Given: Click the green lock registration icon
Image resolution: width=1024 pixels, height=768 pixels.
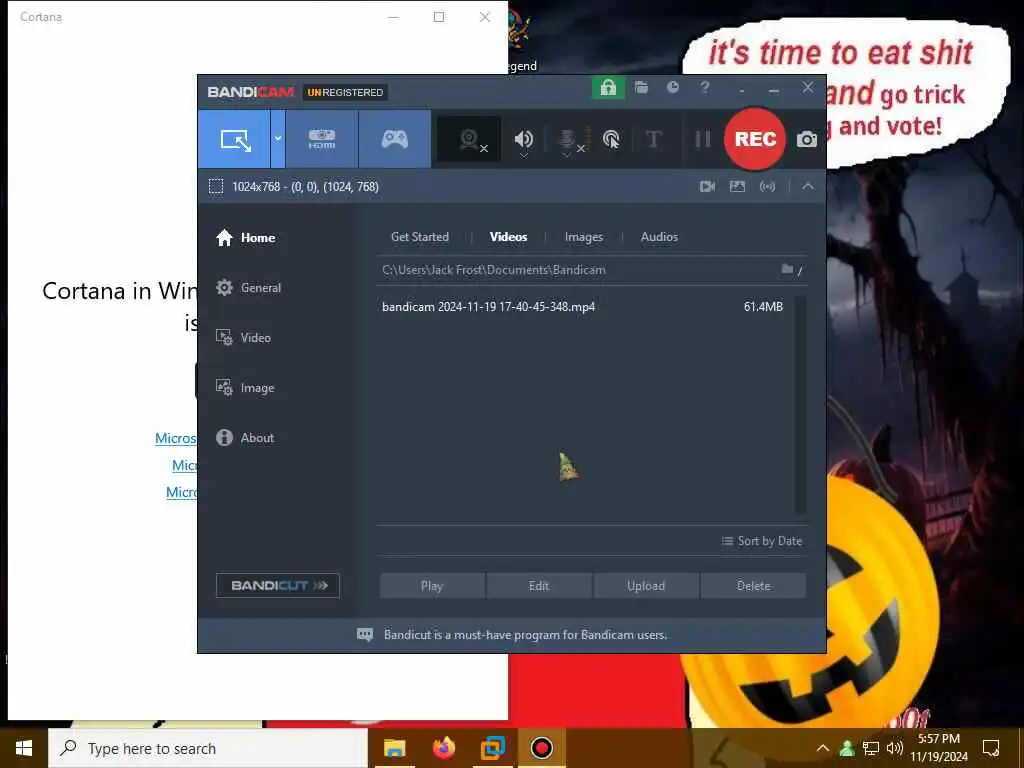Looking at the screenshot, I should pyautogui.click(x=608, y=88).
